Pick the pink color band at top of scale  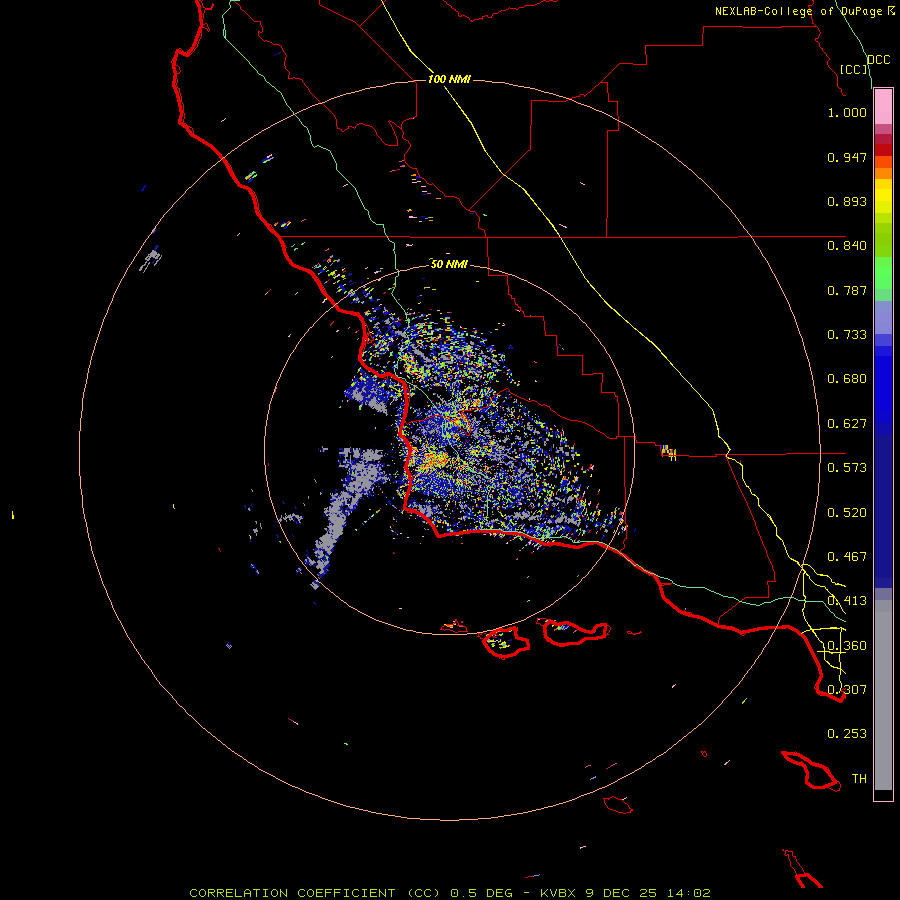[883, 107]
